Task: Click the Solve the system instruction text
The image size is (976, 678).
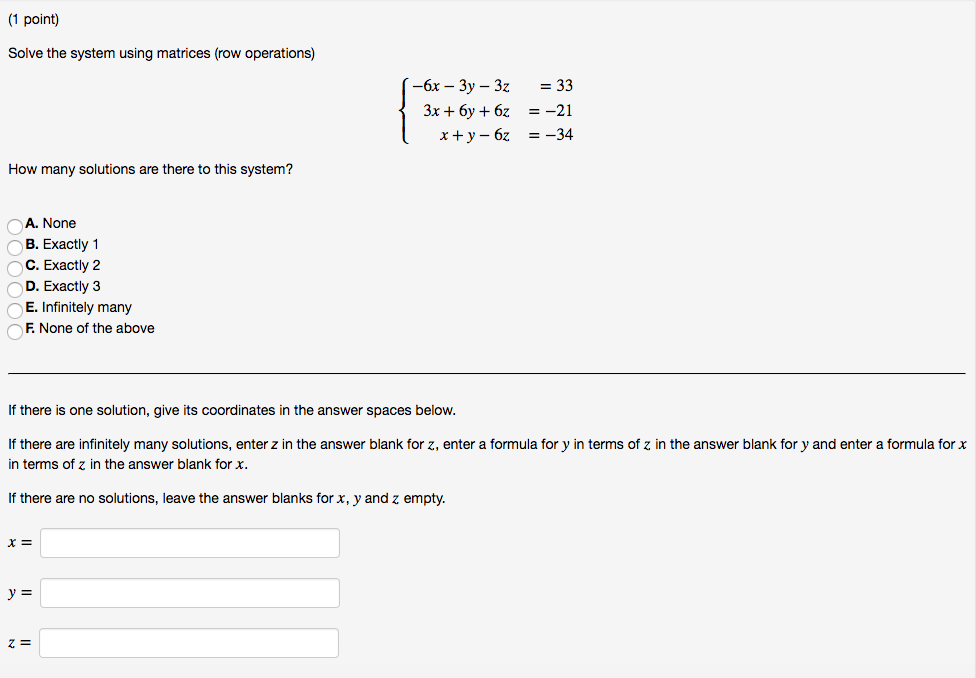Action: click(x=162, y=53)
